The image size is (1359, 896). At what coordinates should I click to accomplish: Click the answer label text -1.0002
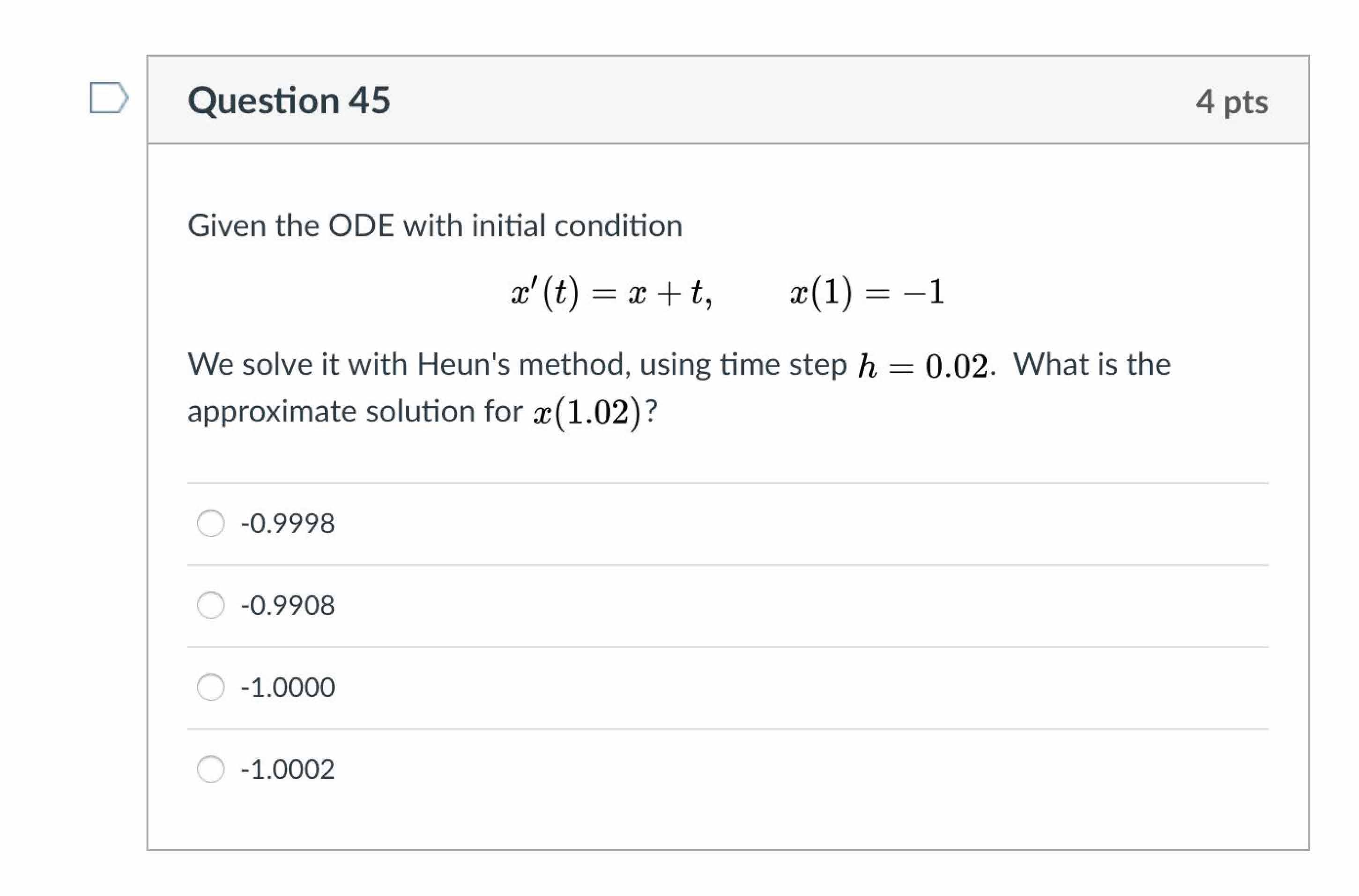pos(288,769)
